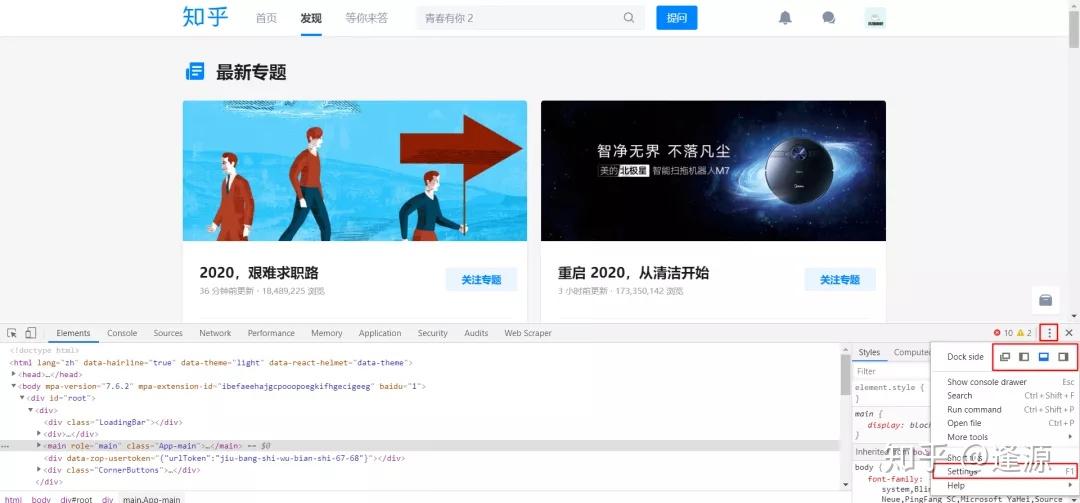
Task: Choose Show console drawer menu item
Action: pyautogui.click(x=1003, y=382)
